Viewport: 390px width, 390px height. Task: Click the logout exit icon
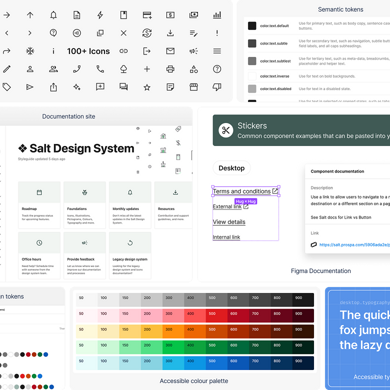point(147,51)
